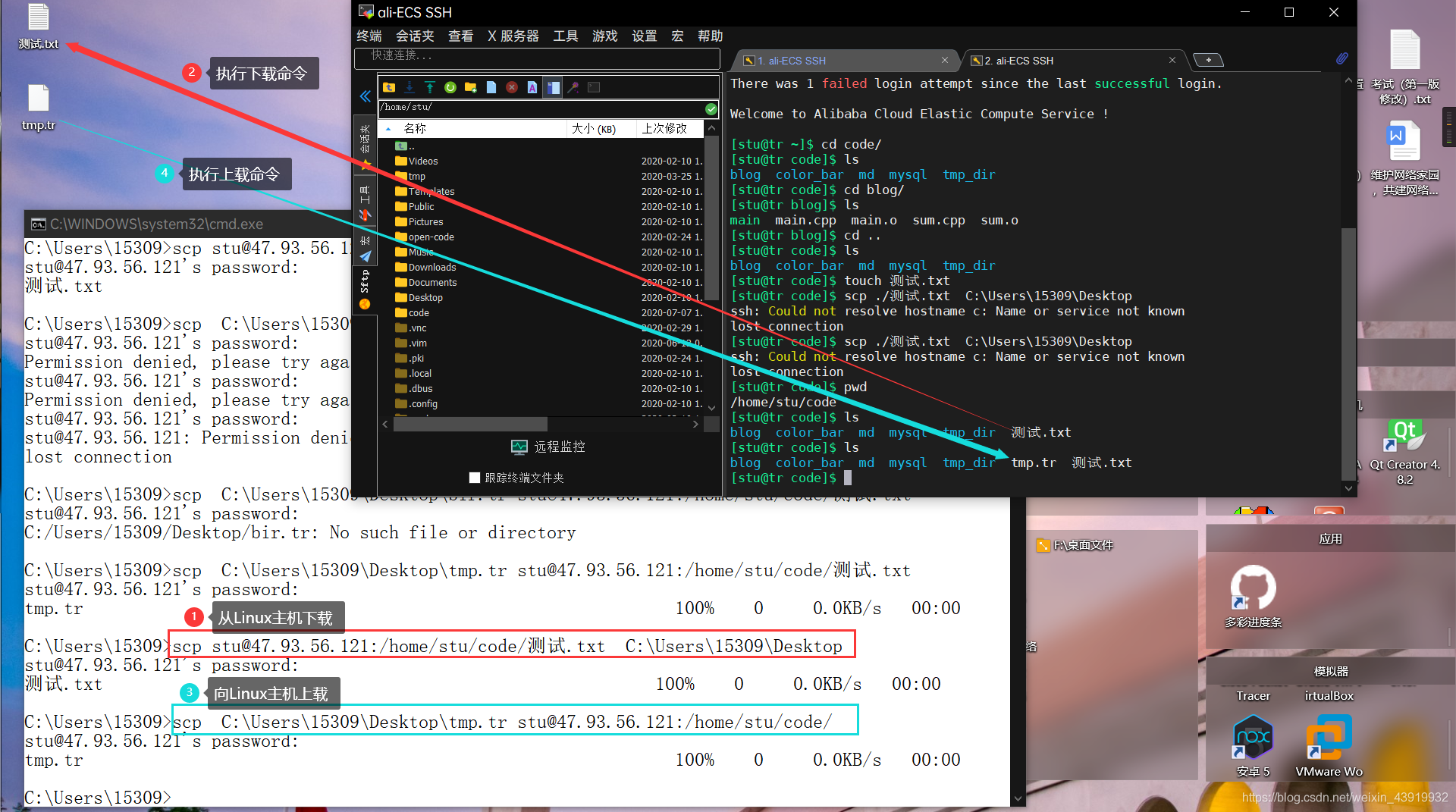1456x812 pixels.
Task: Select the Desktop folder in SFTP list
Action: click(x=541, y=298)
